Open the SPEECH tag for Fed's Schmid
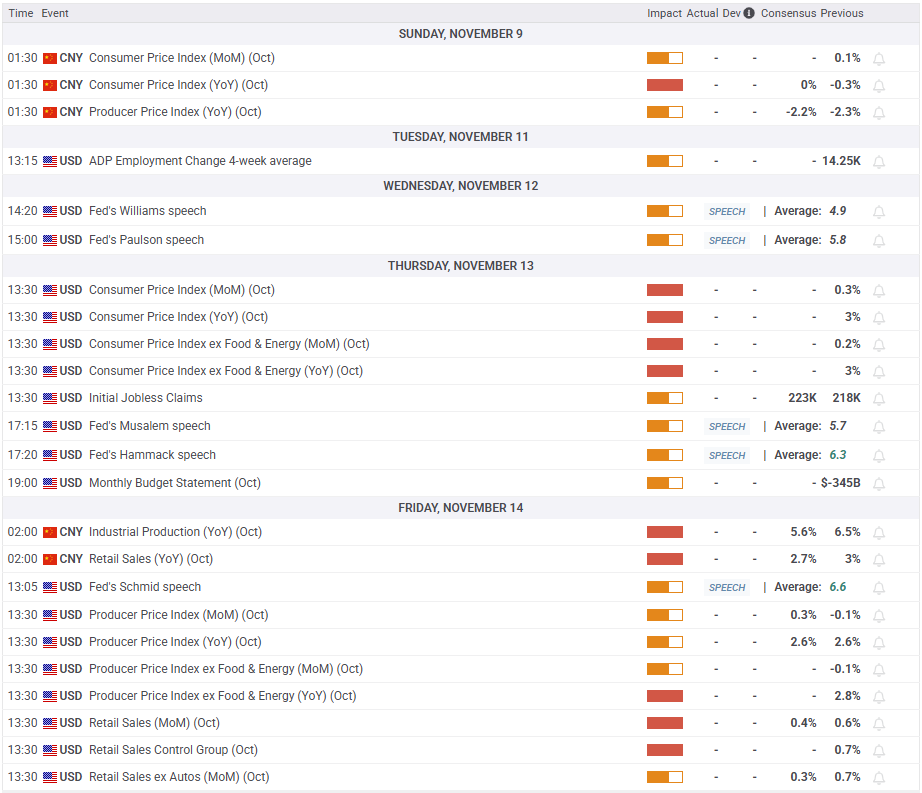Screen dimensions: 922x793 point(727,588)
